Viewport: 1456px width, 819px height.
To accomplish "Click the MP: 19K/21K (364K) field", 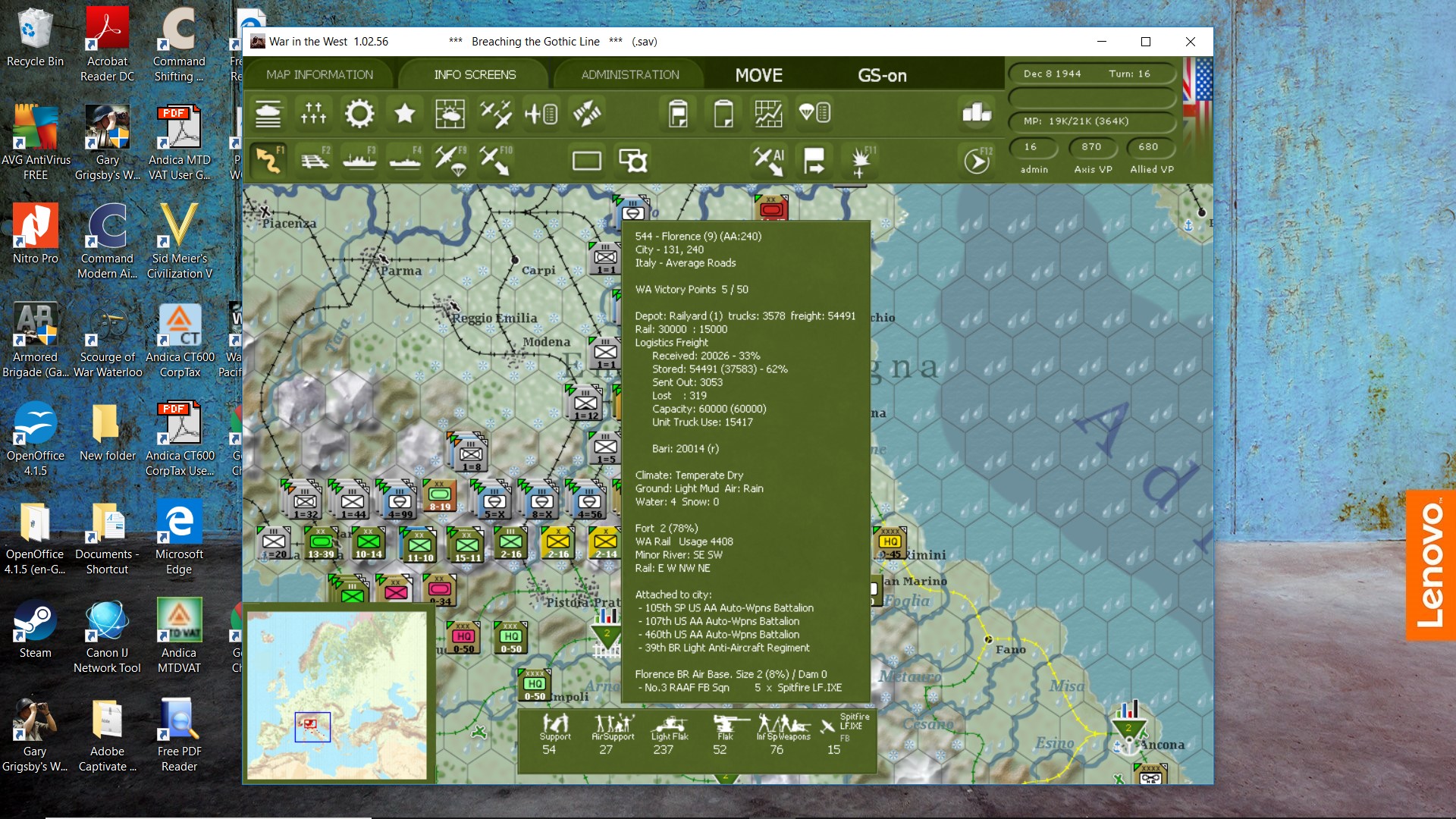I will click(x=1092, y=121).
